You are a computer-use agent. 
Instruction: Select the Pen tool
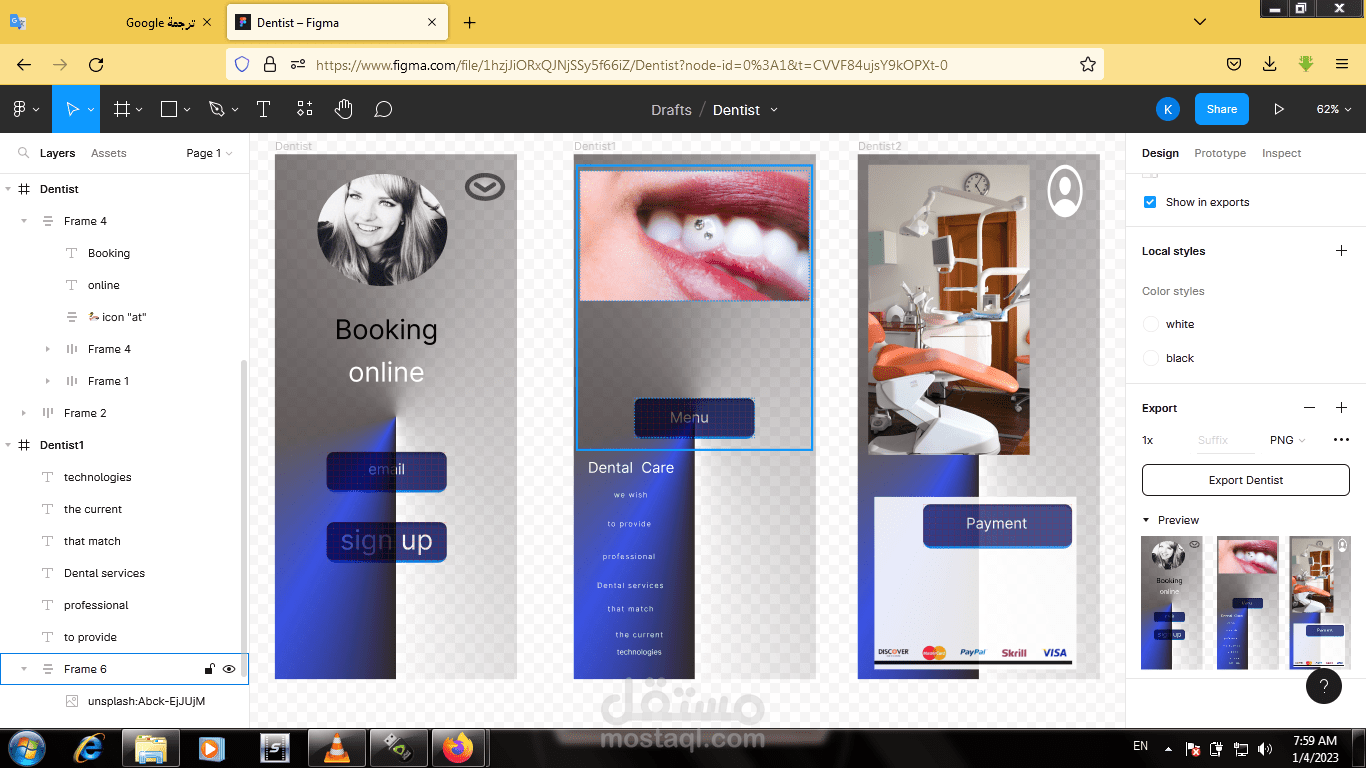click(217, 109)
